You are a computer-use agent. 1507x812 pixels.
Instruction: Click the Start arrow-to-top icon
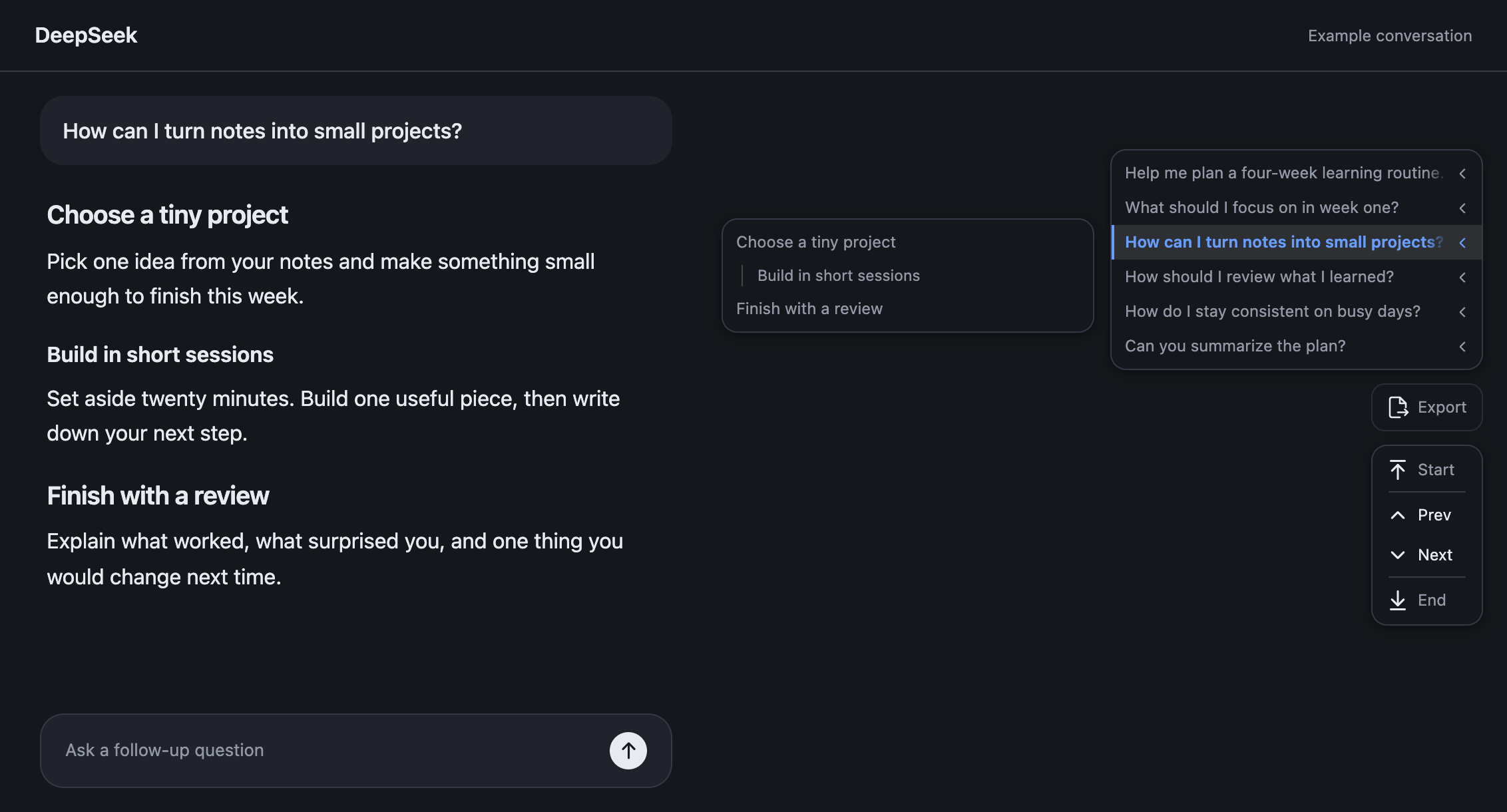click(x=1398, y=470)
